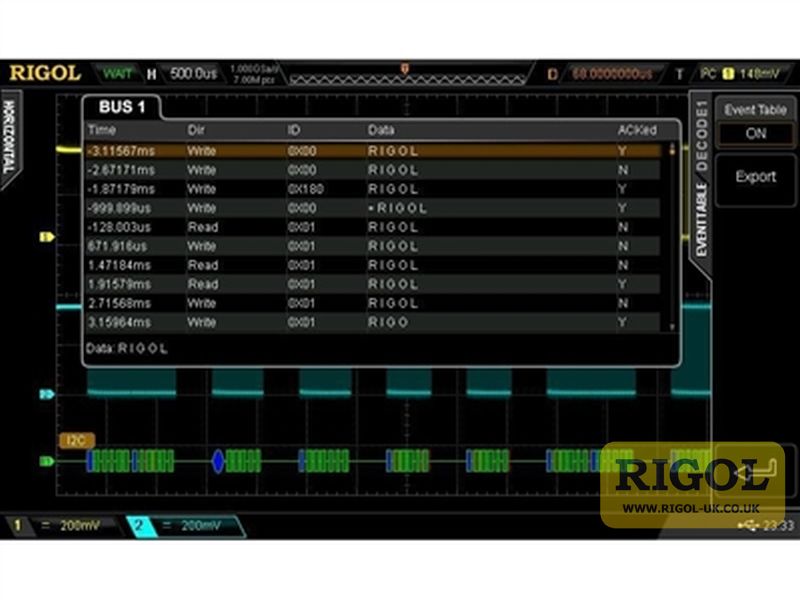Select channel 1 200mV scale label

pos(80,526)
